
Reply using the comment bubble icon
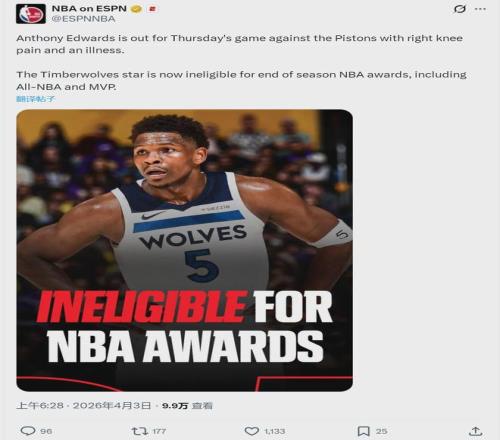[x=28, y=431]
